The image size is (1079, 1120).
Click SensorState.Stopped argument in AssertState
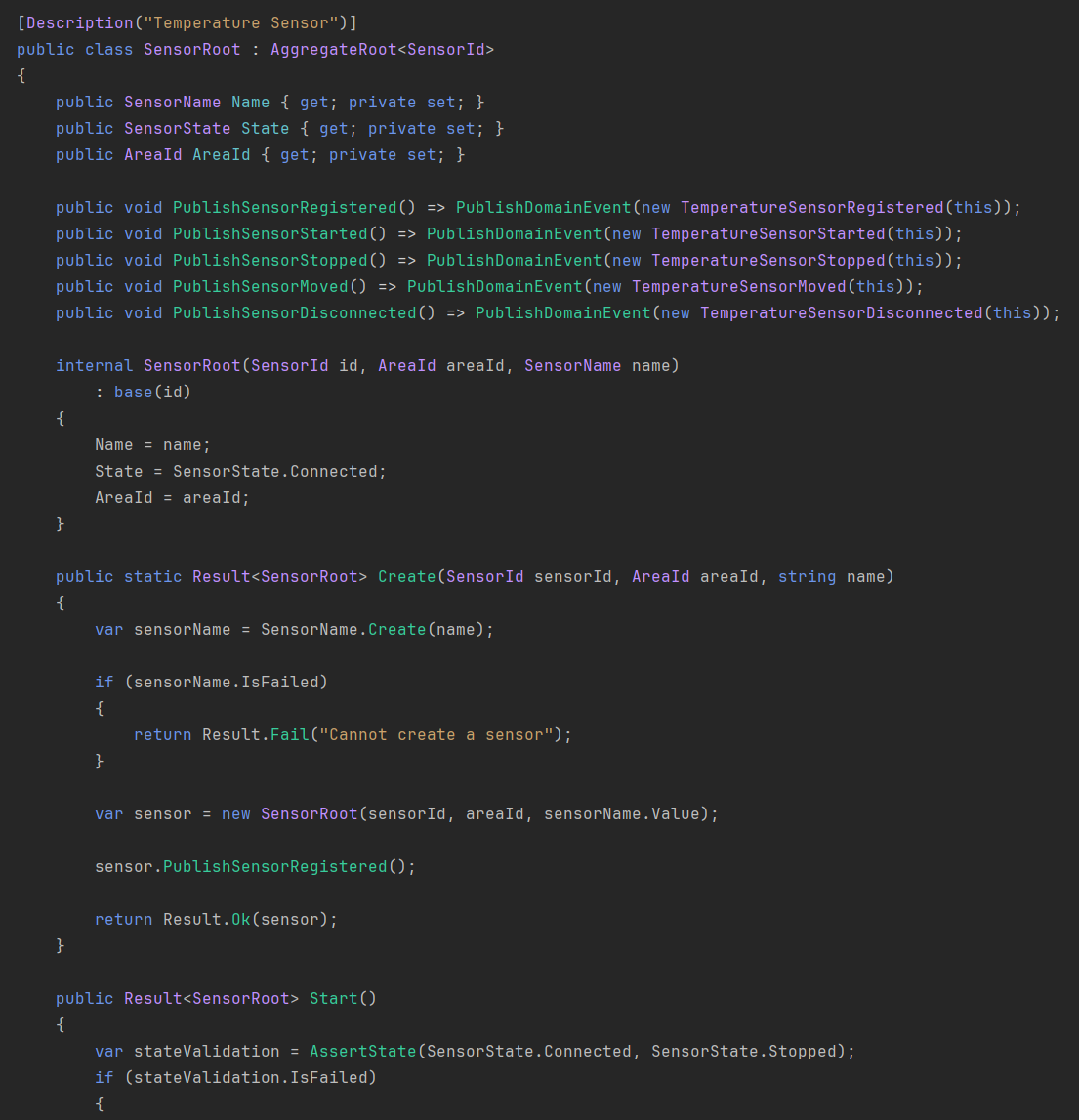coord(748,1051)
